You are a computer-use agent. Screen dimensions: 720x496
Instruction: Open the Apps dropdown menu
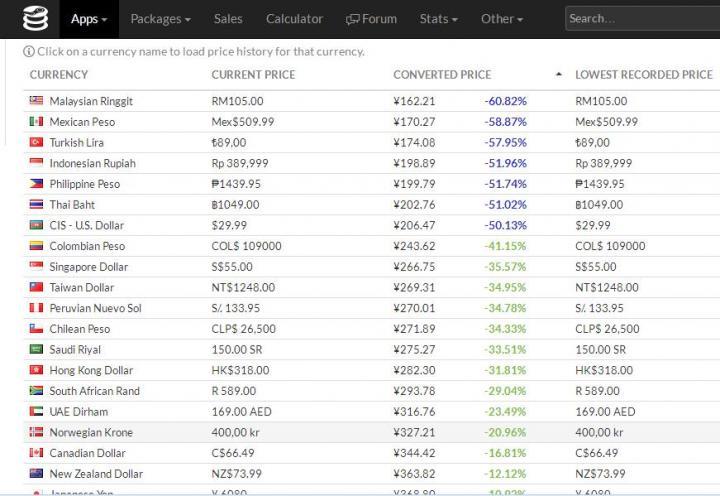(x=88, y=19)
